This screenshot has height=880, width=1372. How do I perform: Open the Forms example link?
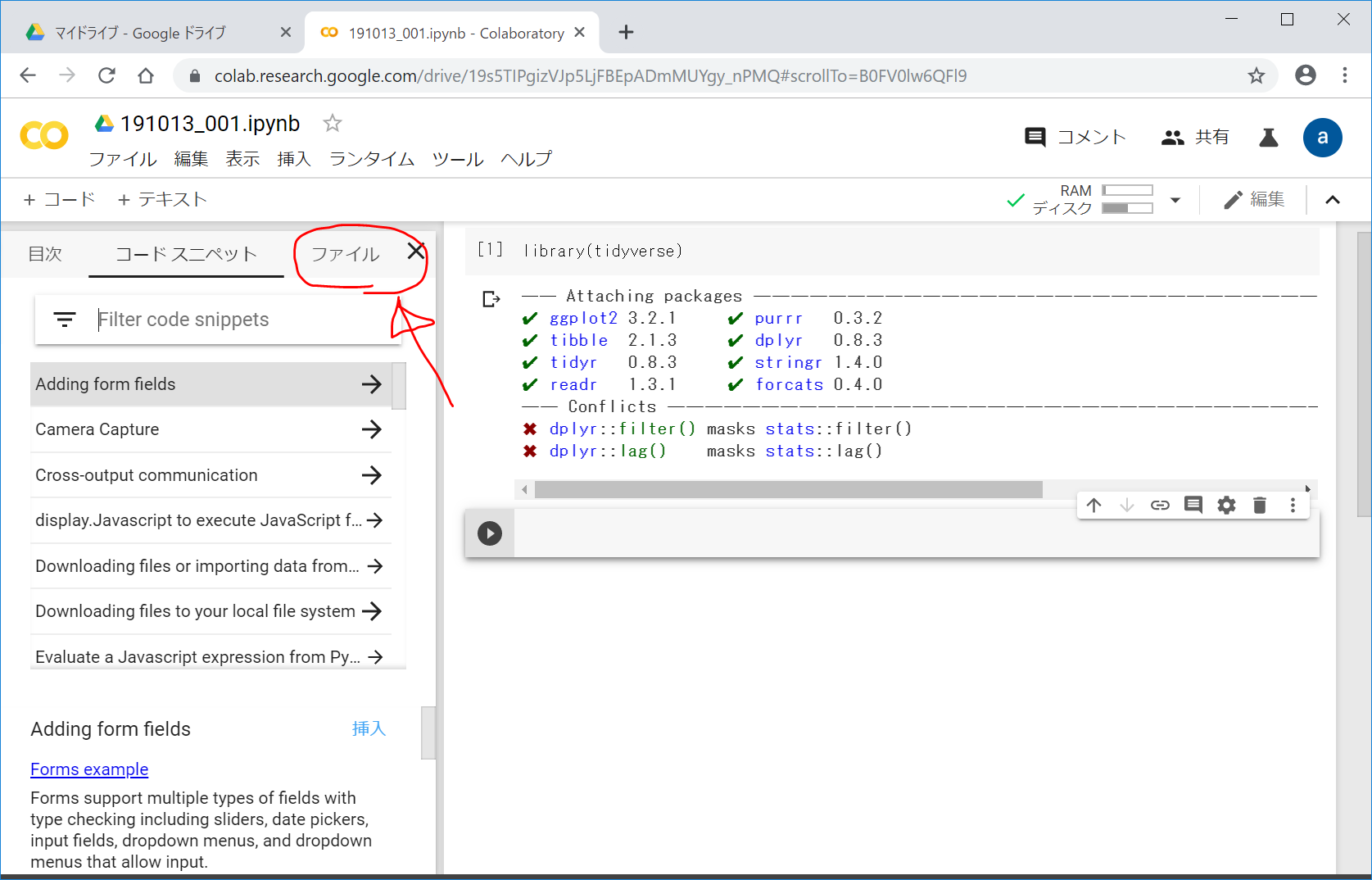[89, 769]
